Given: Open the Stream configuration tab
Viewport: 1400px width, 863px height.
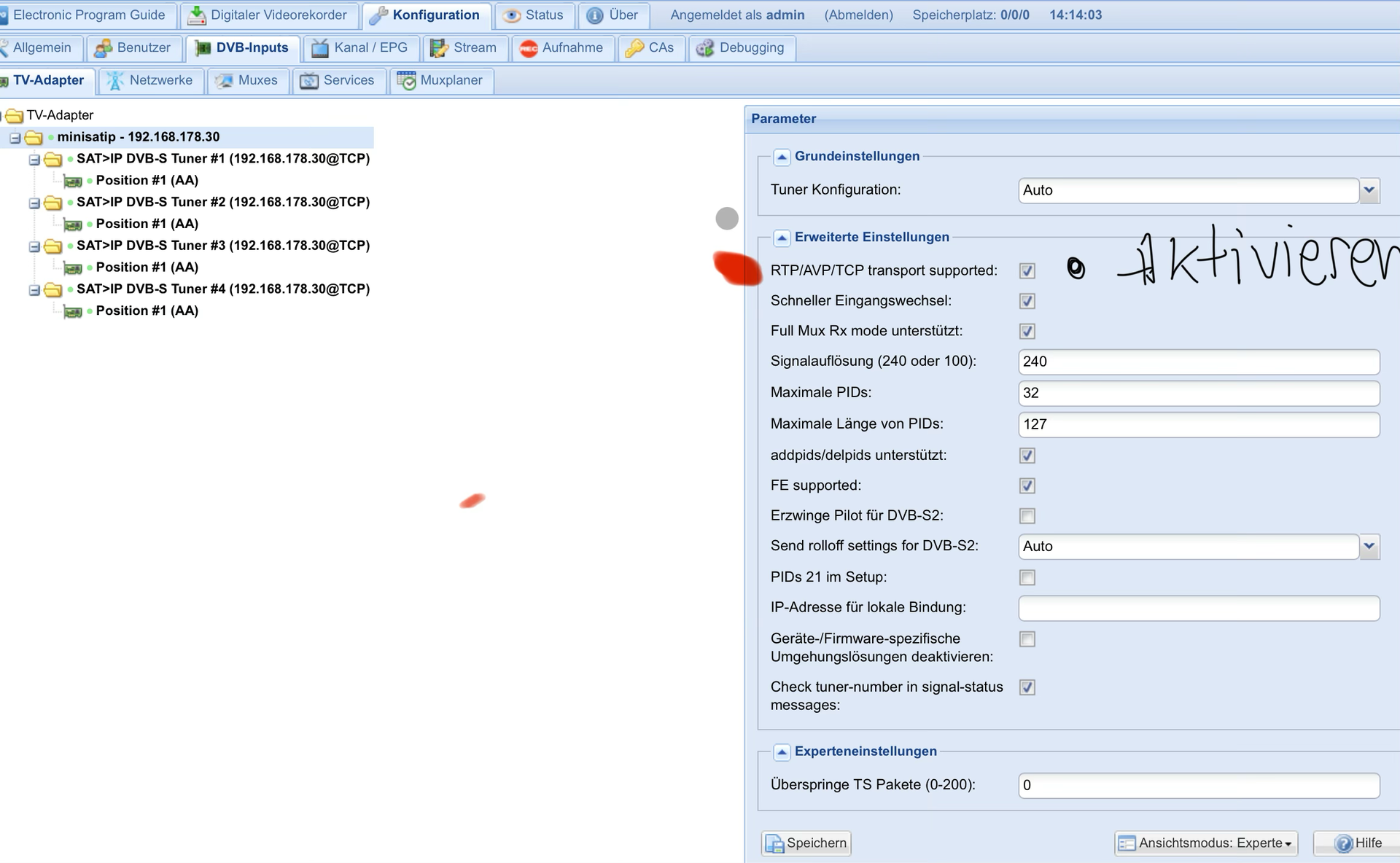Looking at the screenshot, I should pos(464,48).
